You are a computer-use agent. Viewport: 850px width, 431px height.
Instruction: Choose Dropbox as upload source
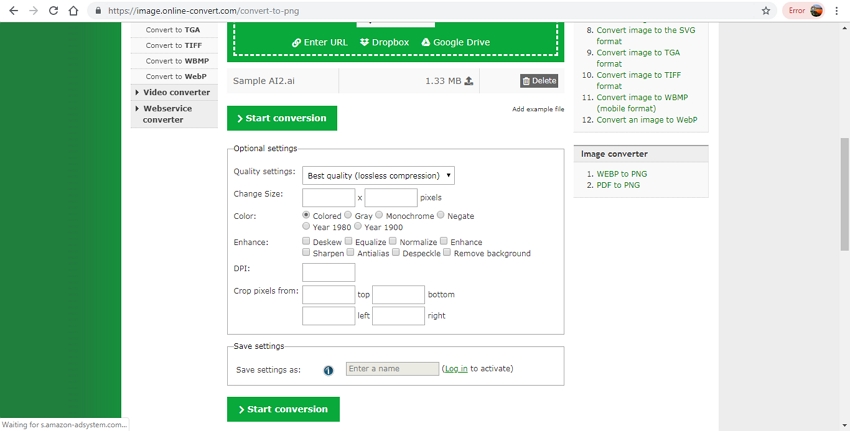pyautogui.click(x=384, y=43)
